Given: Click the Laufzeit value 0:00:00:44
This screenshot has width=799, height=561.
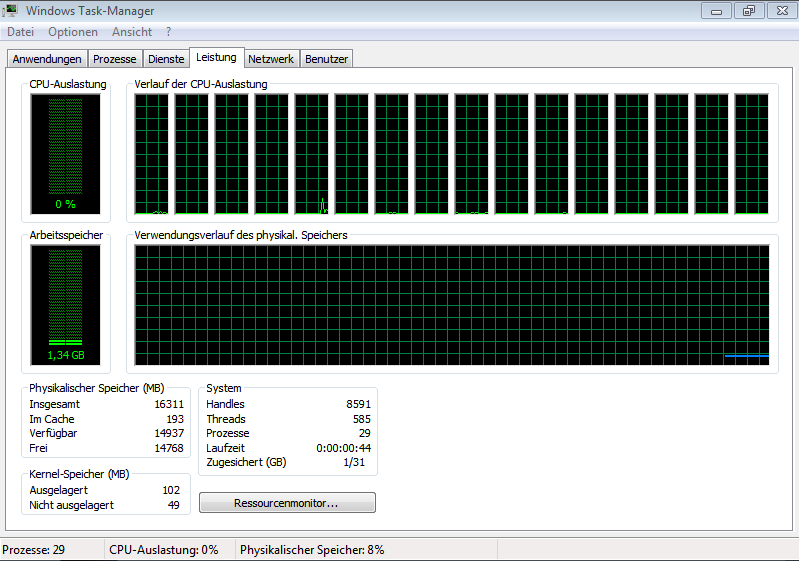Looking at the screenshot, I should 343,448.
